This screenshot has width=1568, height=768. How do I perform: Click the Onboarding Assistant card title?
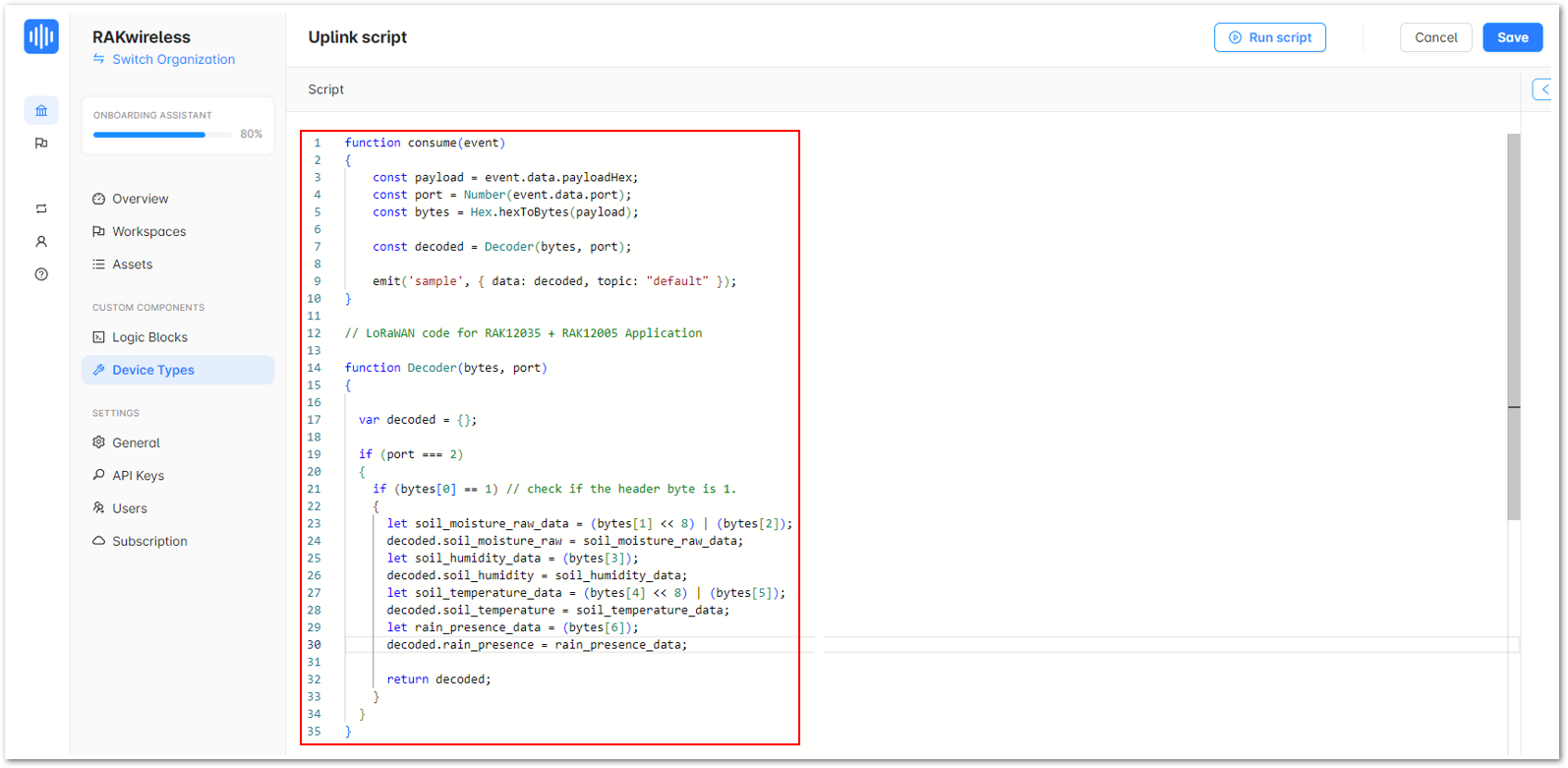pos(152,115)
